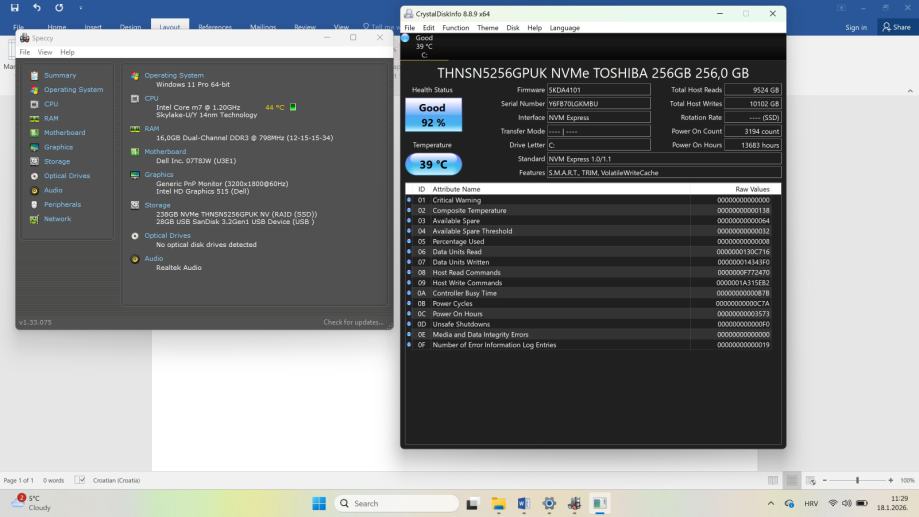
Task: Click Redo icon in Word title bar
Action: point(59,8)
